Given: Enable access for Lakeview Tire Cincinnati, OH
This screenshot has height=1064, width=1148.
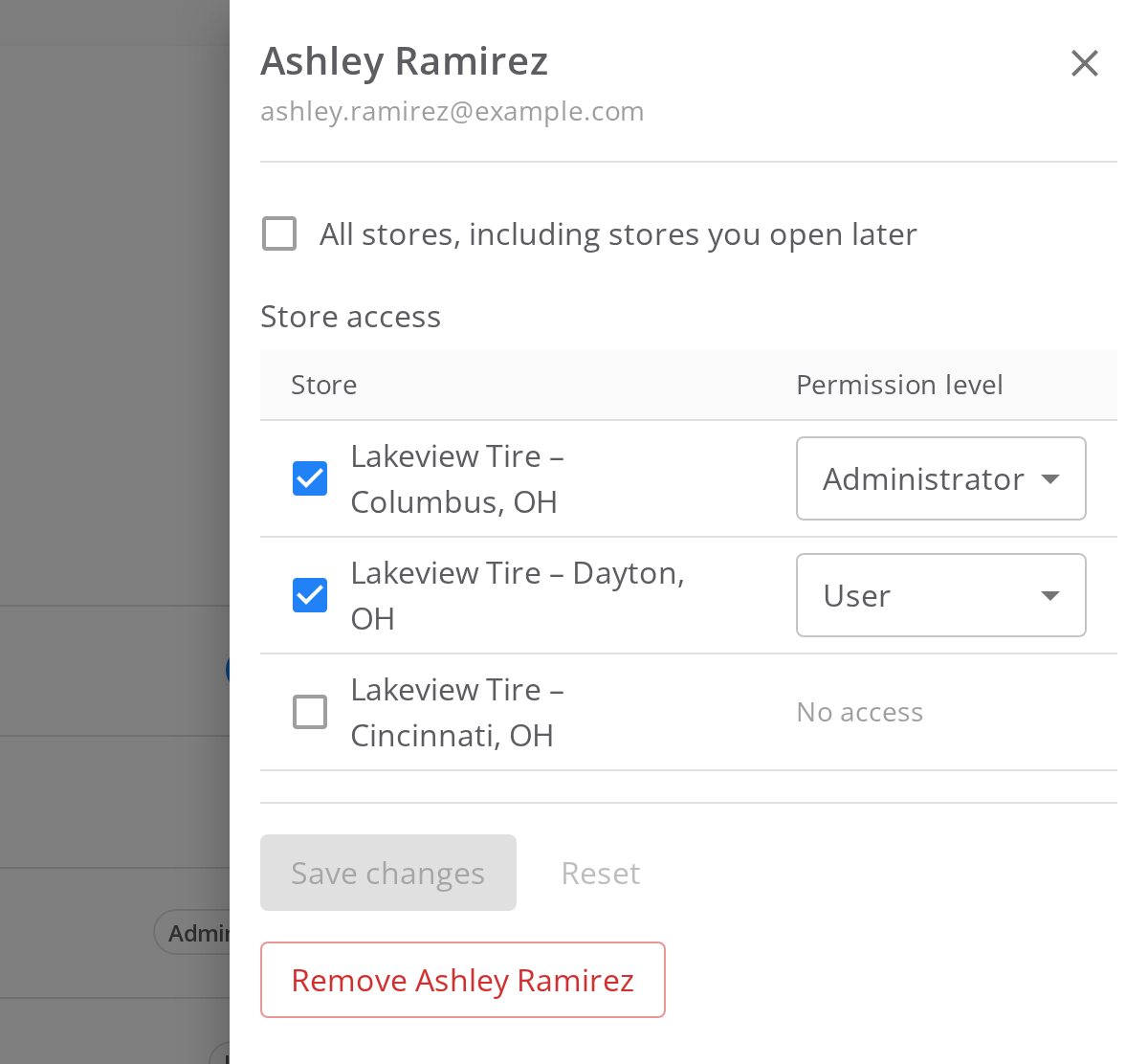Looking at the screenshot, I should click(x=310, y=712).
